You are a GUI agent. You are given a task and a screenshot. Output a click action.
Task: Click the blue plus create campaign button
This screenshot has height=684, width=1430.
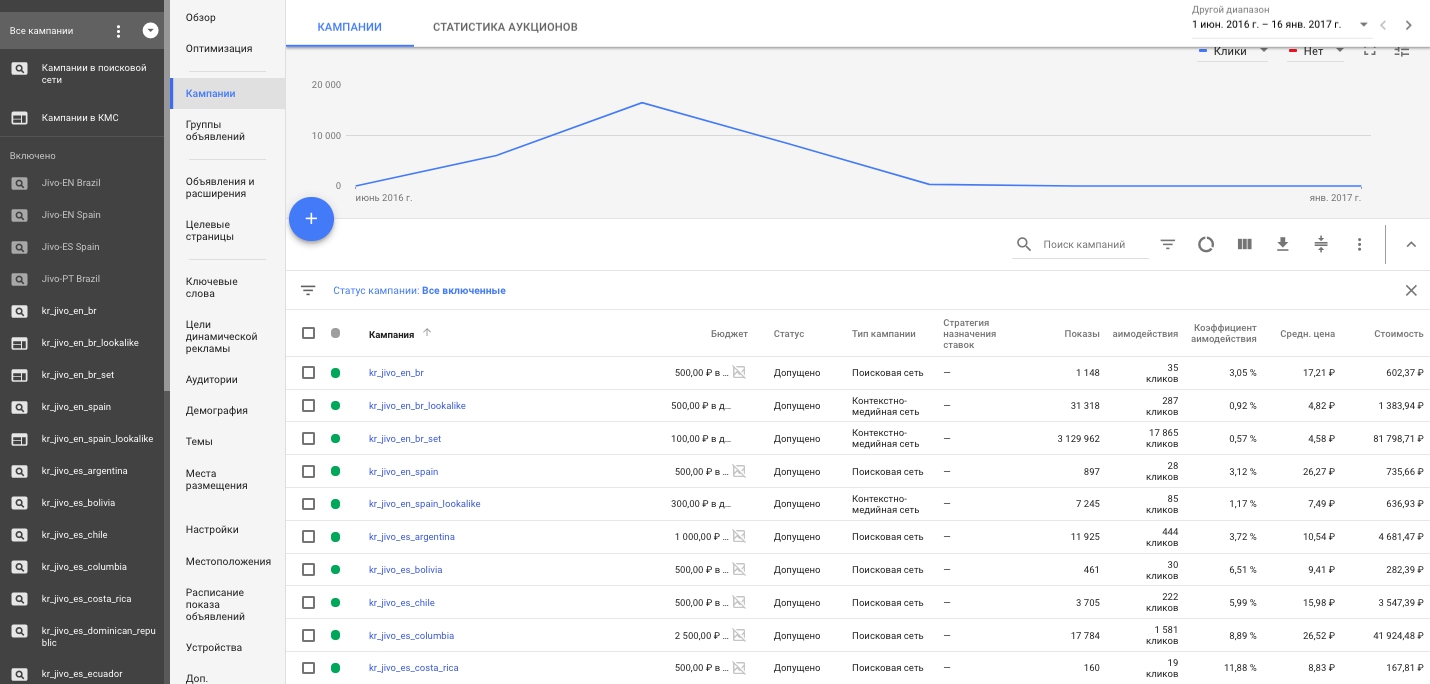[311, 219]
